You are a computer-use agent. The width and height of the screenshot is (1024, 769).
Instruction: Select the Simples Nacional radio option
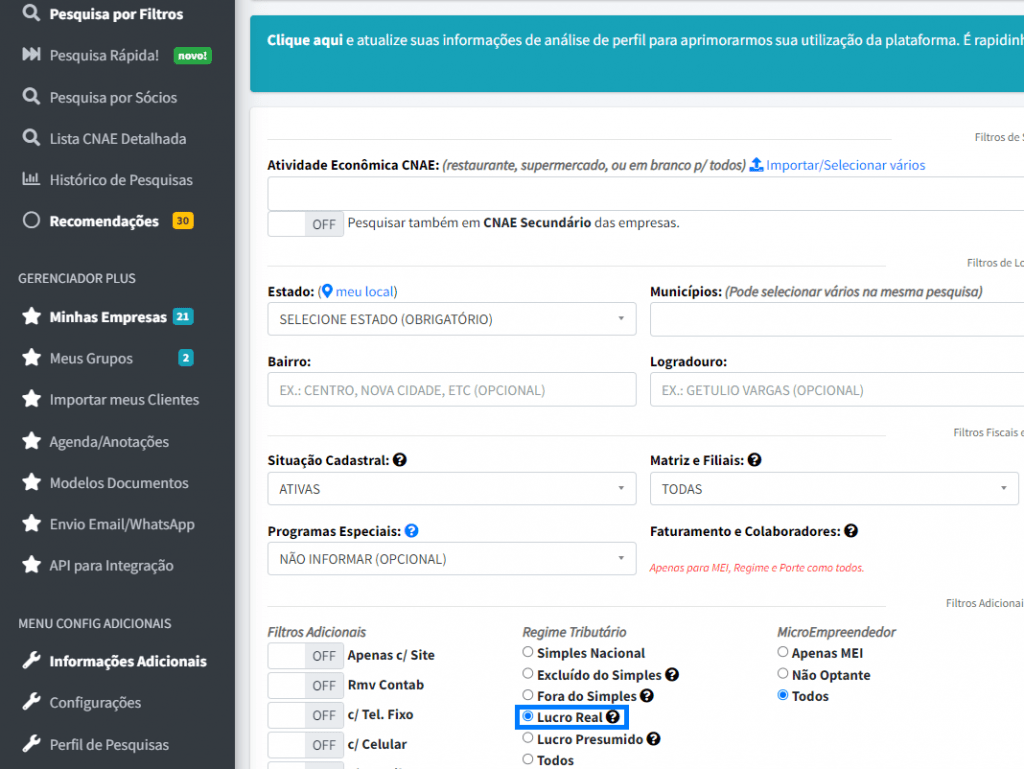(528, 652)
